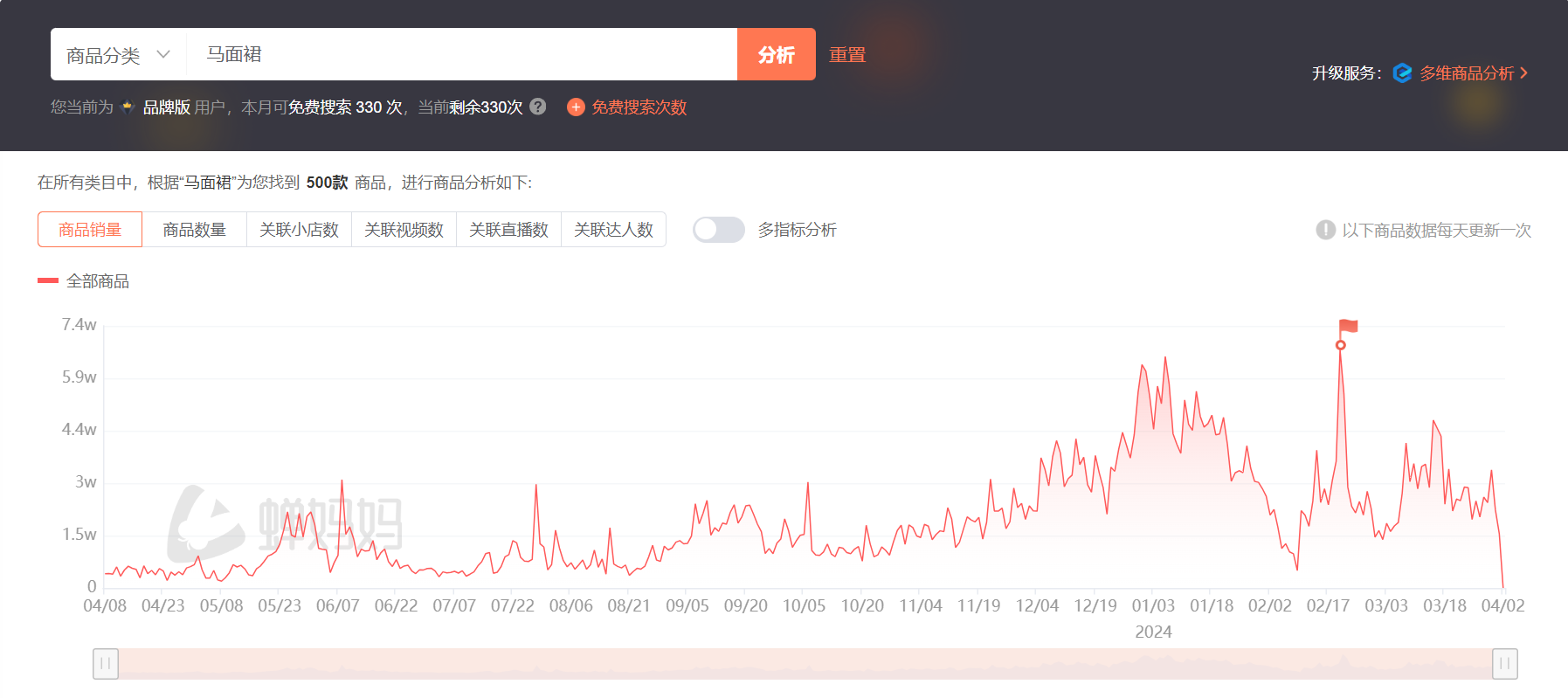Toggle the 多指标分析 switch
This screenshot has height=698, width=1568.
[x=718, y=230]
